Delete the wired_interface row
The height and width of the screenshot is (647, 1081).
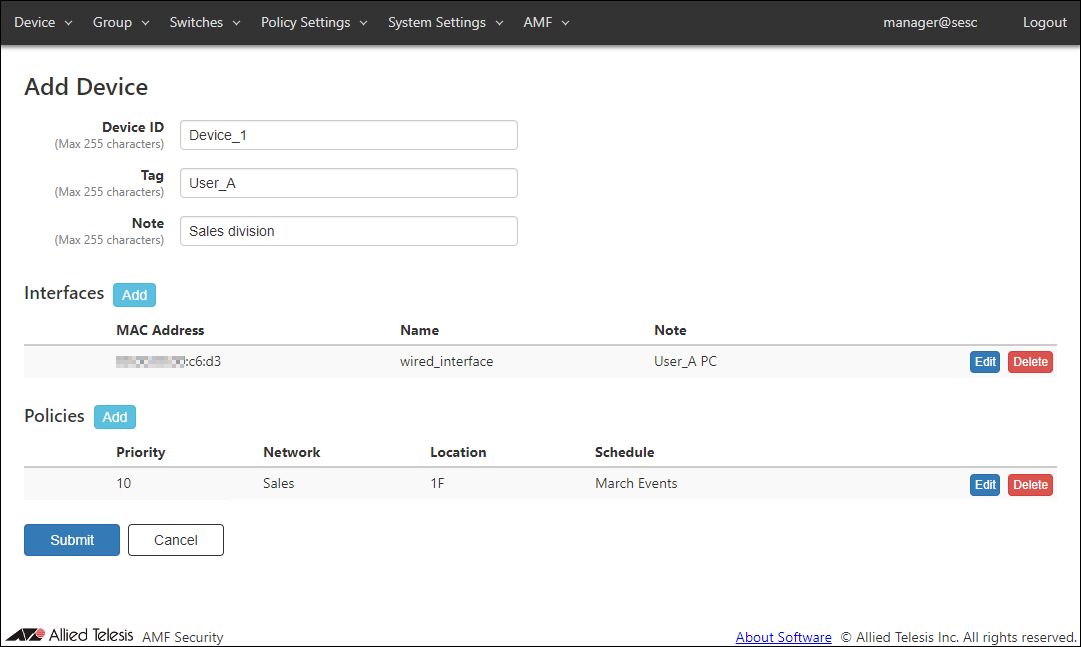pyautogui.click(x=1030, y=362)
